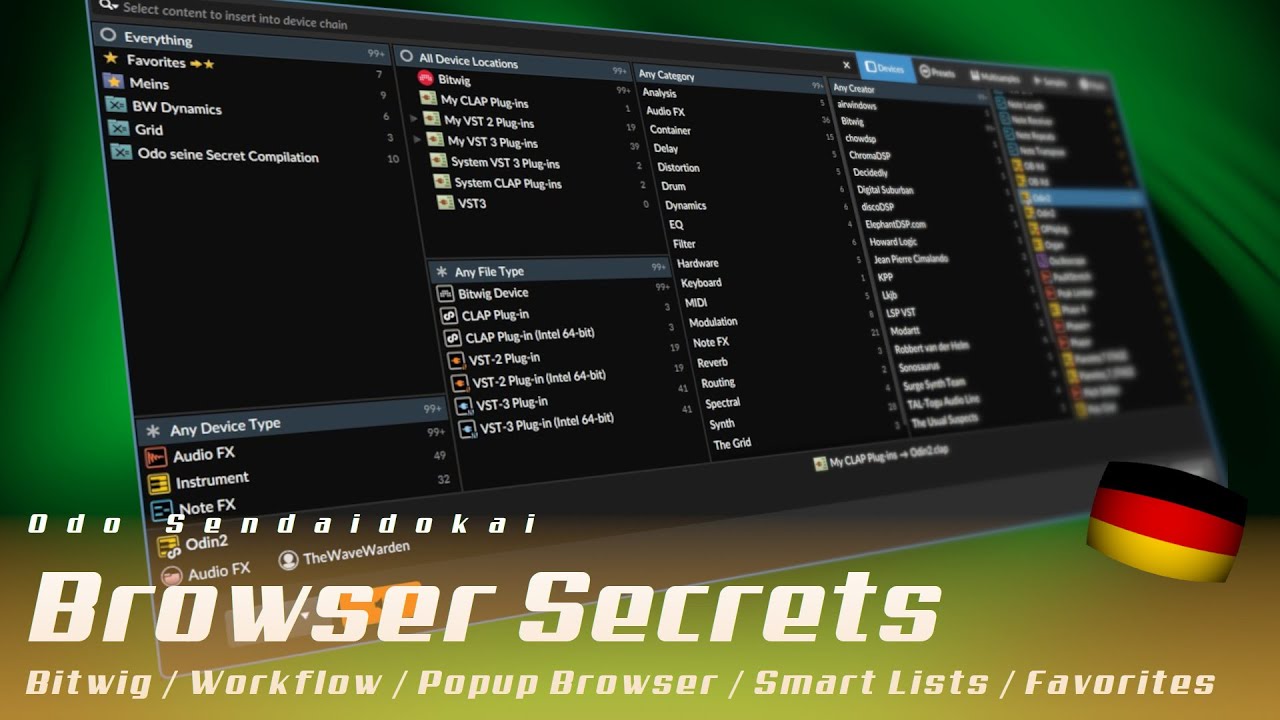Viewport: 1280px width, 720px height.
Task: Click the Odo seine Secret Compilation icon
Action: [x=122, y=153]
